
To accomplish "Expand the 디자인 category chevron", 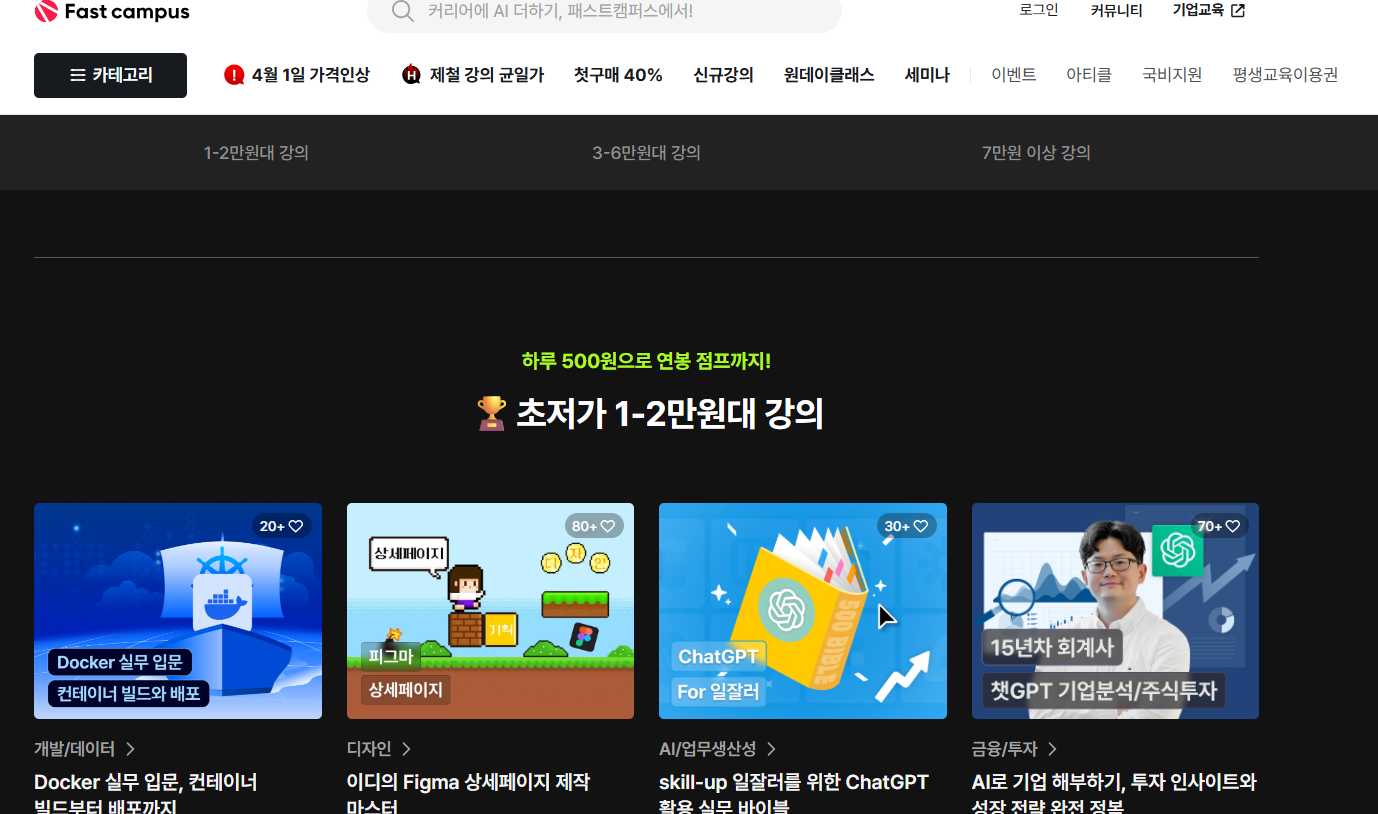I will click(x=406, y=749).
